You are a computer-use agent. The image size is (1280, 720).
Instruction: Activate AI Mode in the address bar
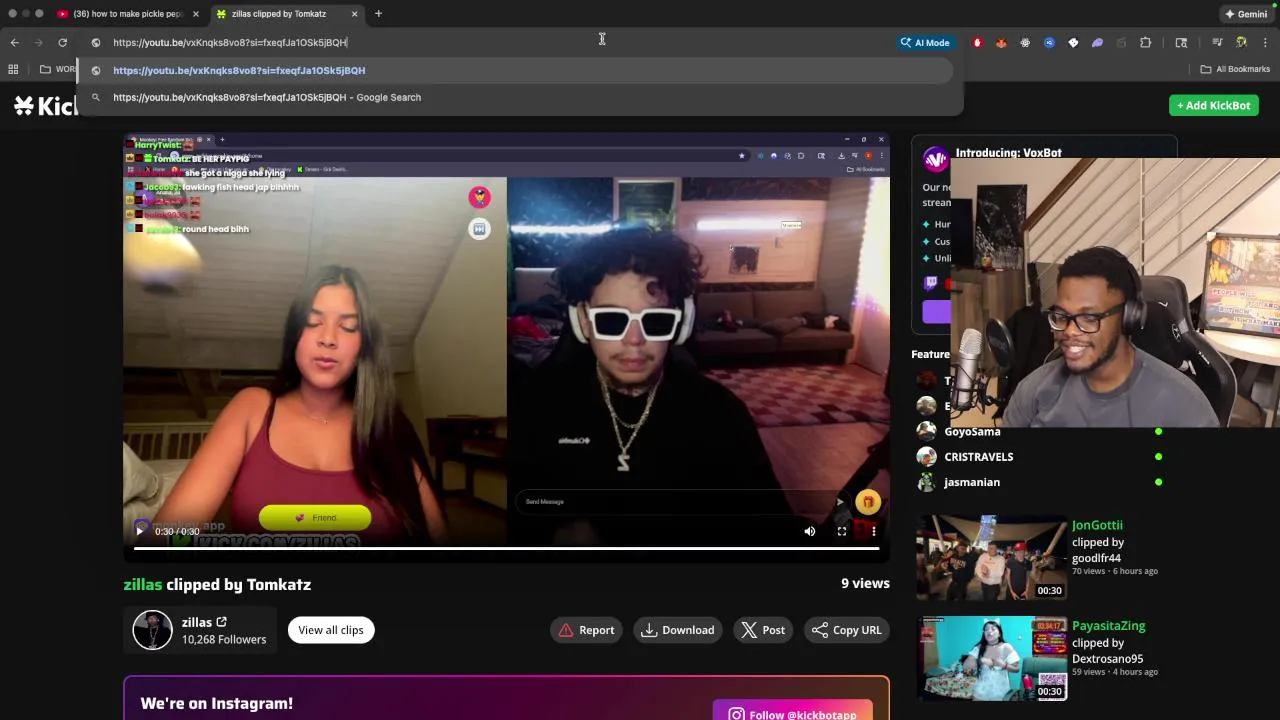[925, 43]
